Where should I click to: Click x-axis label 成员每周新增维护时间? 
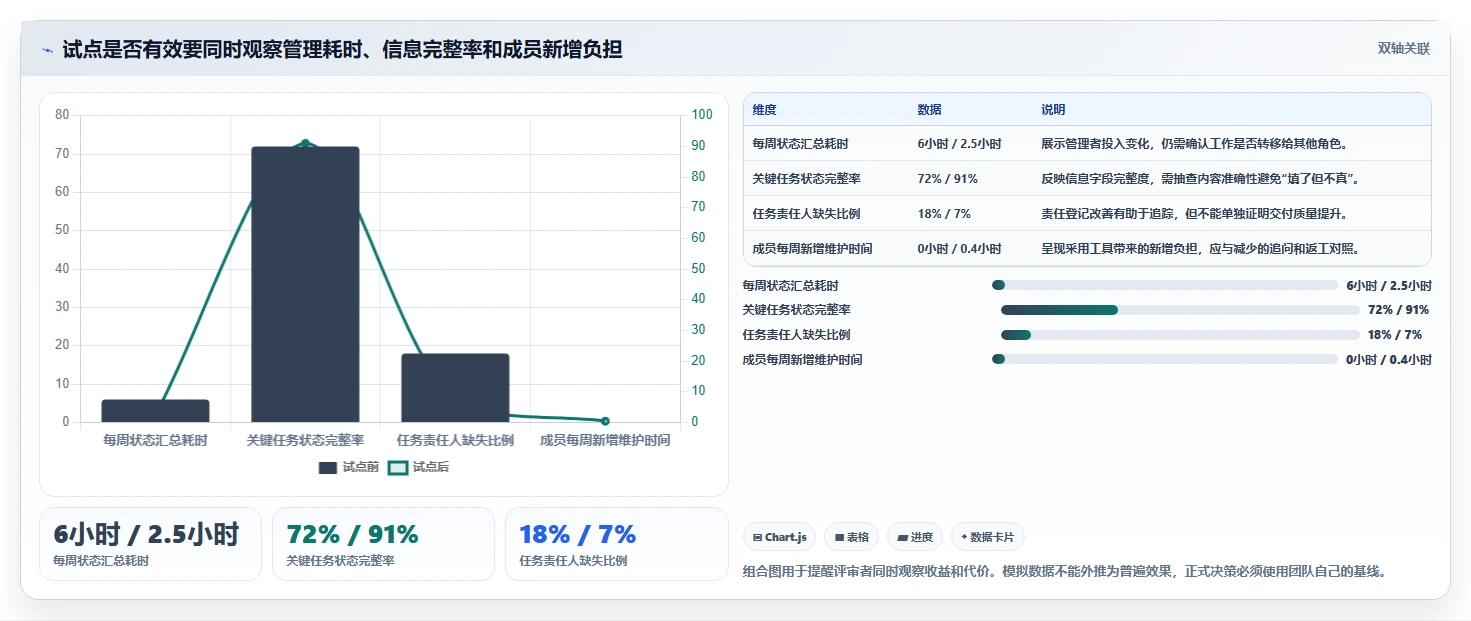(x=605, y=440)
